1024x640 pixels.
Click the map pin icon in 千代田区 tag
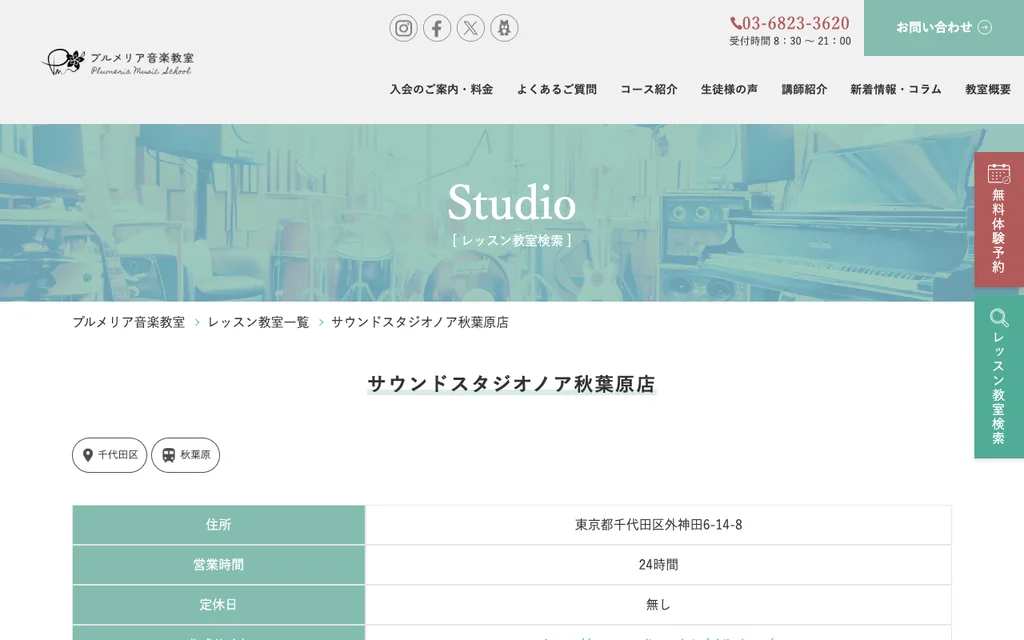[88, 455]
